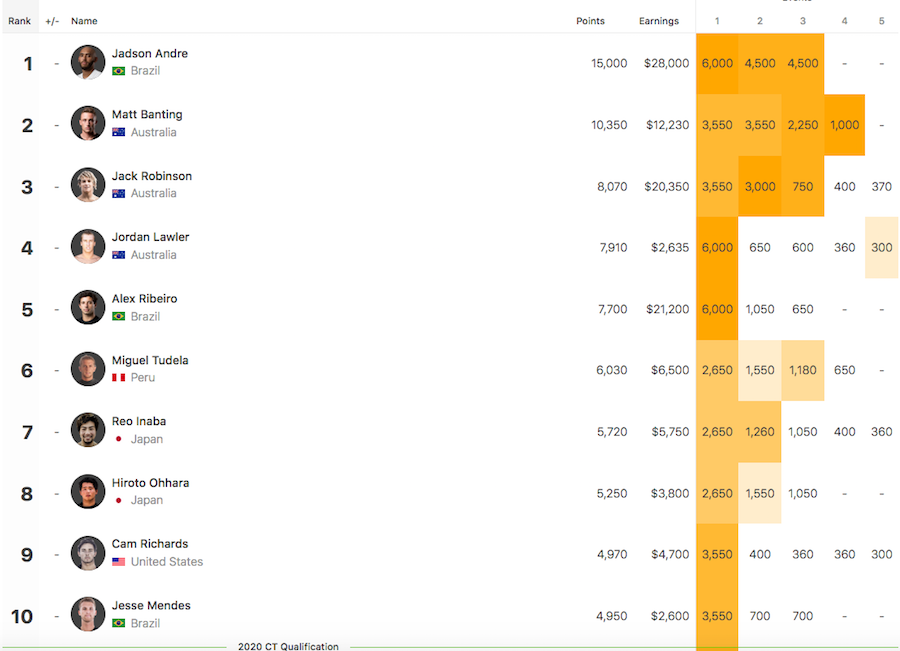Image resolution: width=900 pixels, height=651 pixels.
Task: Select Jesse Mendes's profile photo
Action: click(x=88, y=614)
